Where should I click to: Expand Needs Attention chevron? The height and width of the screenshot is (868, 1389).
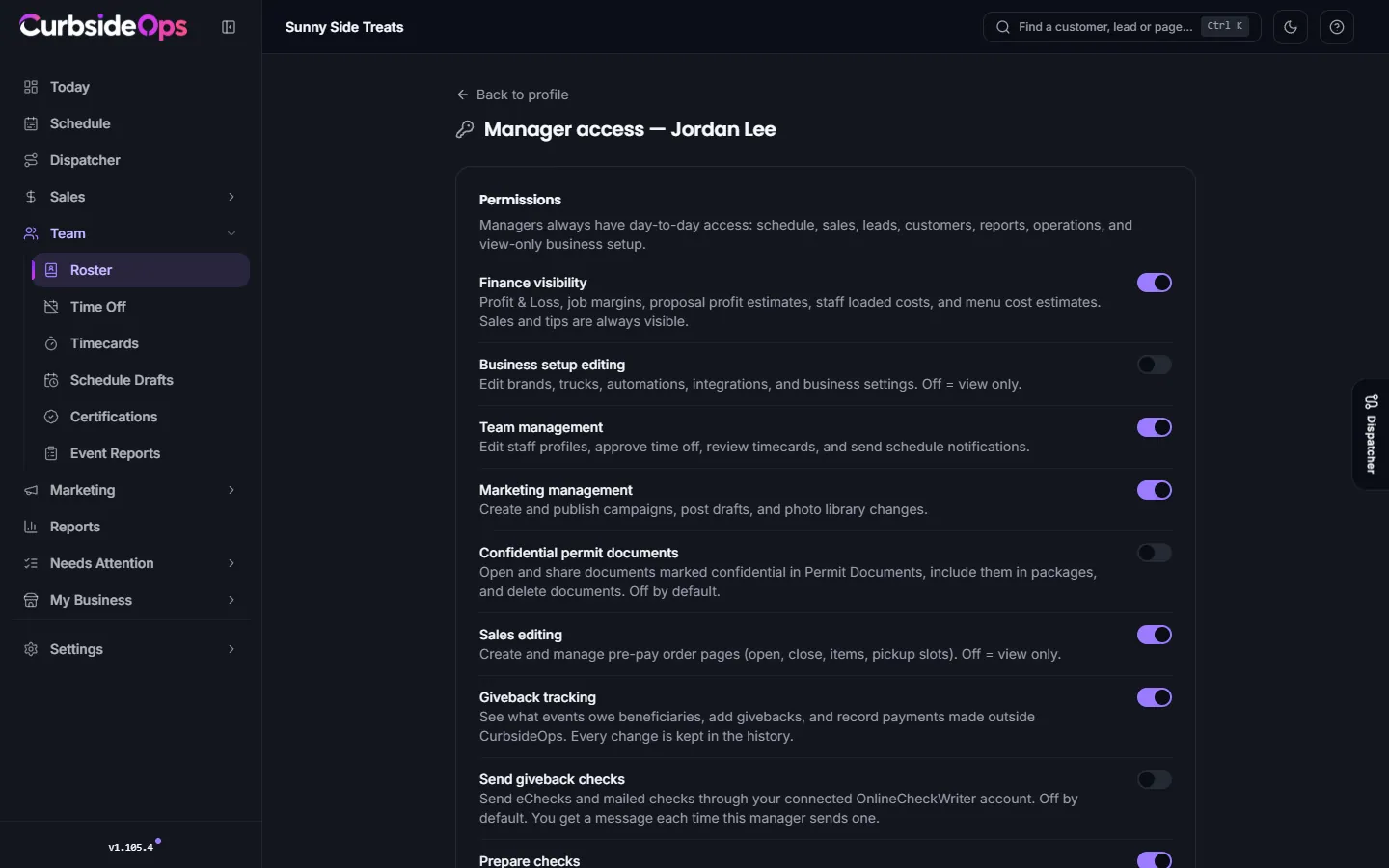[231, 563]
